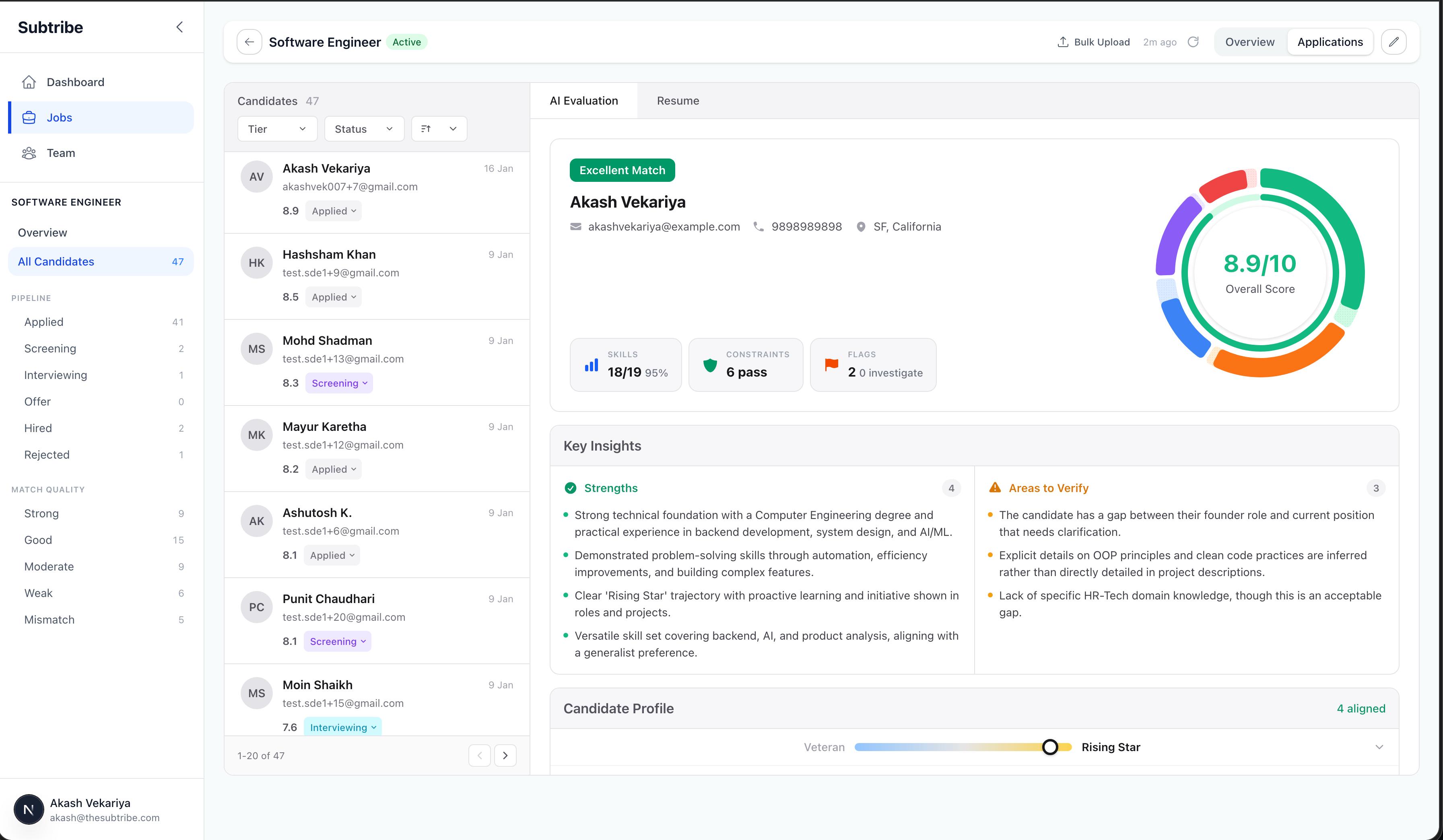Image resolution: width=1443 pixels, height=840 pixels.
Task: Click the Veteran to Rising Star slider handle
Action: [x=1049, y=747]
